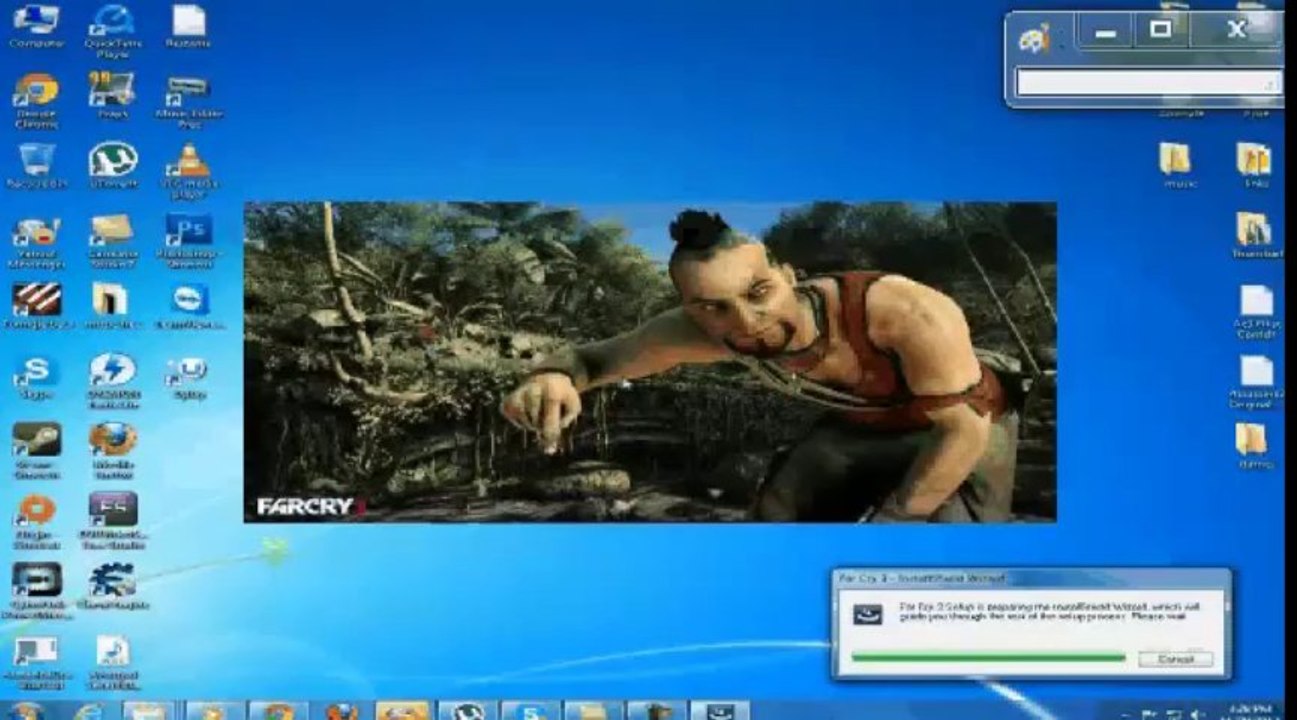Open Internet Explorer from the taskbar
The image size is (1297, 720).
click(x=88, y=711)
